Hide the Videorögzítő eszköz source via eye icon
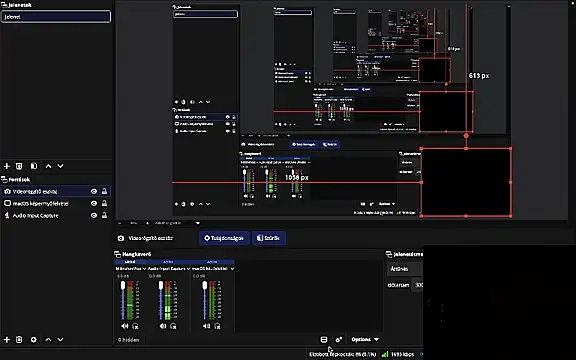Viewport: 576px width, 360px height. click(x=94, y=191)
